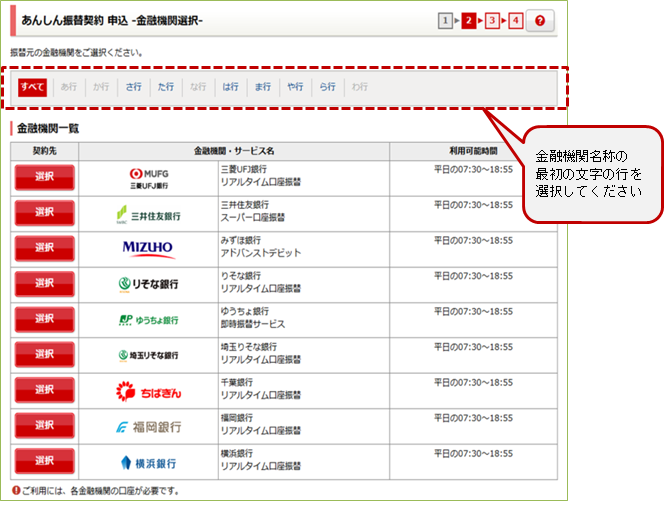Choose 選択 for 福岡銀行
The image size is (671, 506).
(45, 426)
